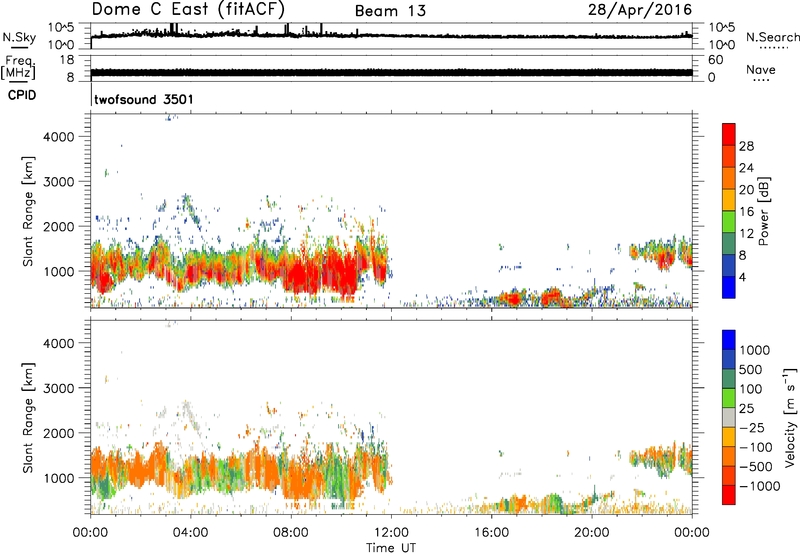Click the 'Freq. [MHz]' axis label
The width and height of the screenshot is (800, 554).
coord(19,67)
